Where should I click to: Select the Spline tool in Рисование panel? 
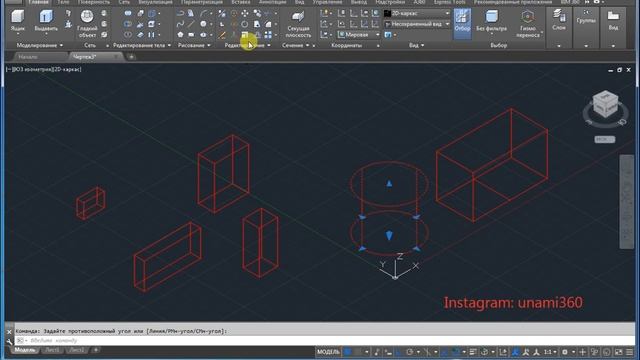pyautogui.click(x=180, y=24)
